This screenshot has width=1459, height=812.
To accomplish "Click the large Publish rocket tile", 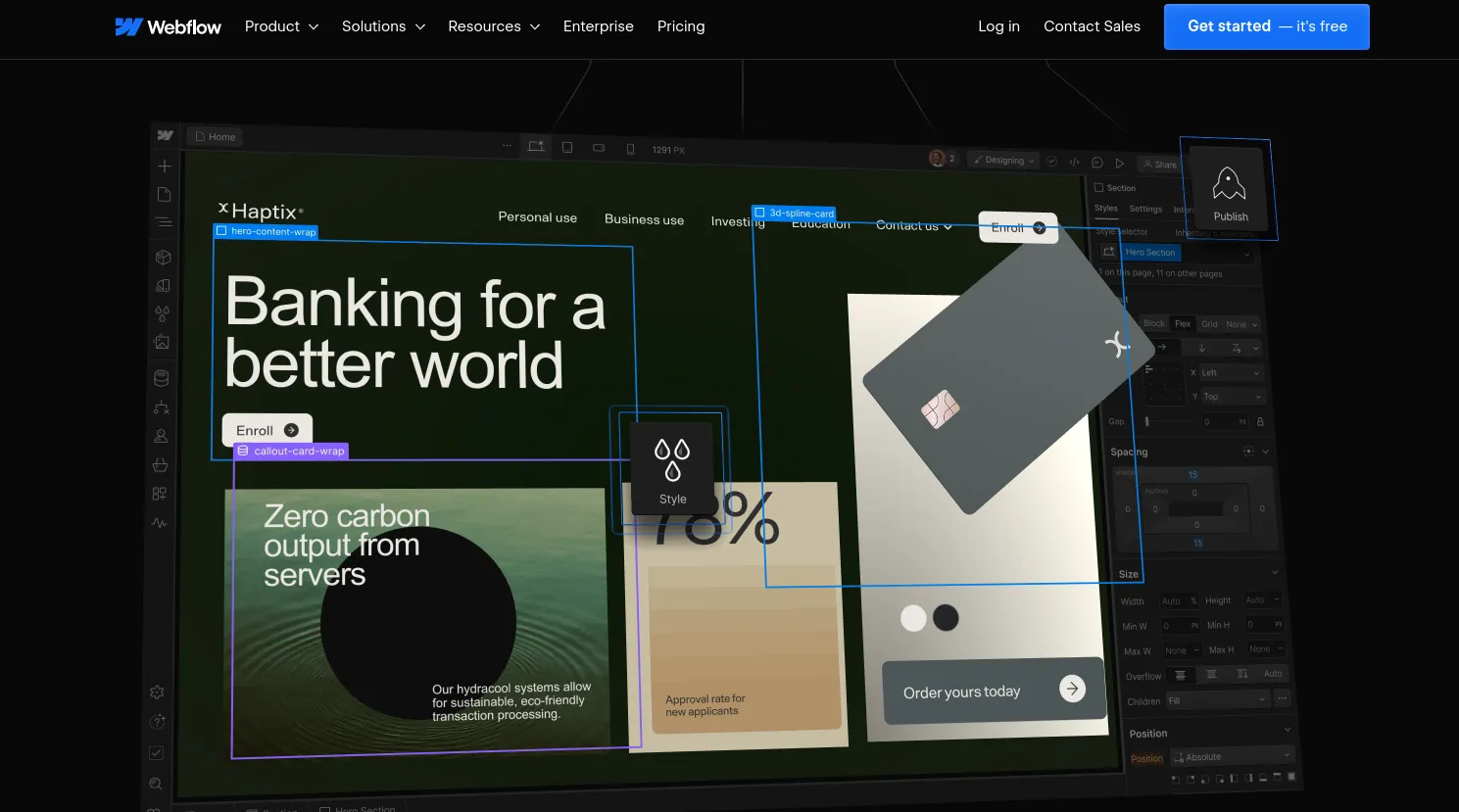I will coord(1228,188).
